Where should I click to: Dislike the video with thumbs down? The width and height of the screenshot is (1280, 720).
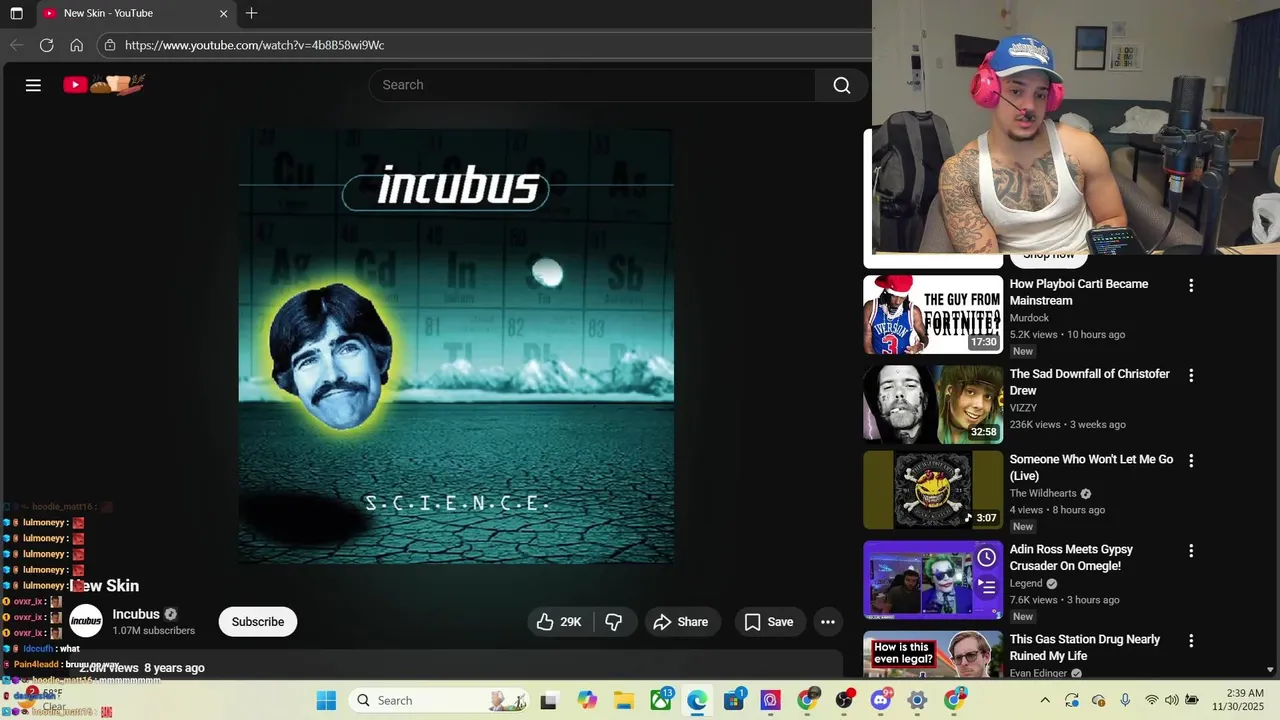pos(614,622)
